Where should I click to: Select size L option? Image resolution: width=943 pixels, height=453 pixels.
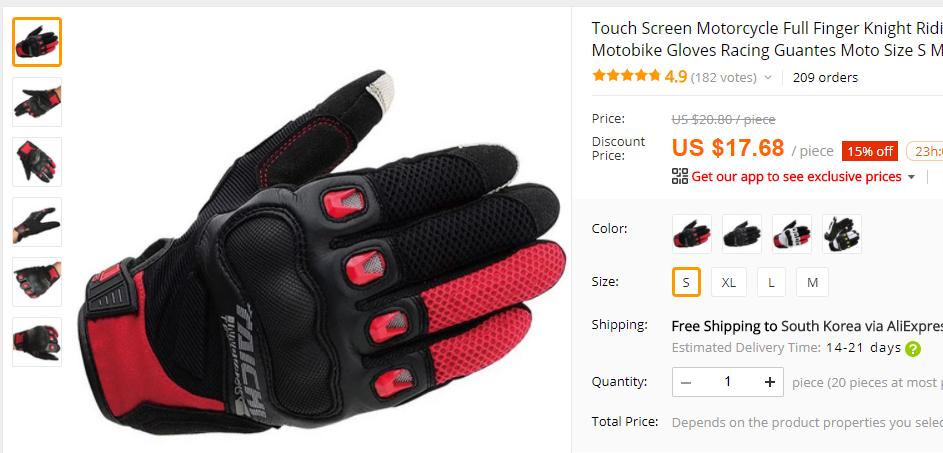(x=771, y=282)
